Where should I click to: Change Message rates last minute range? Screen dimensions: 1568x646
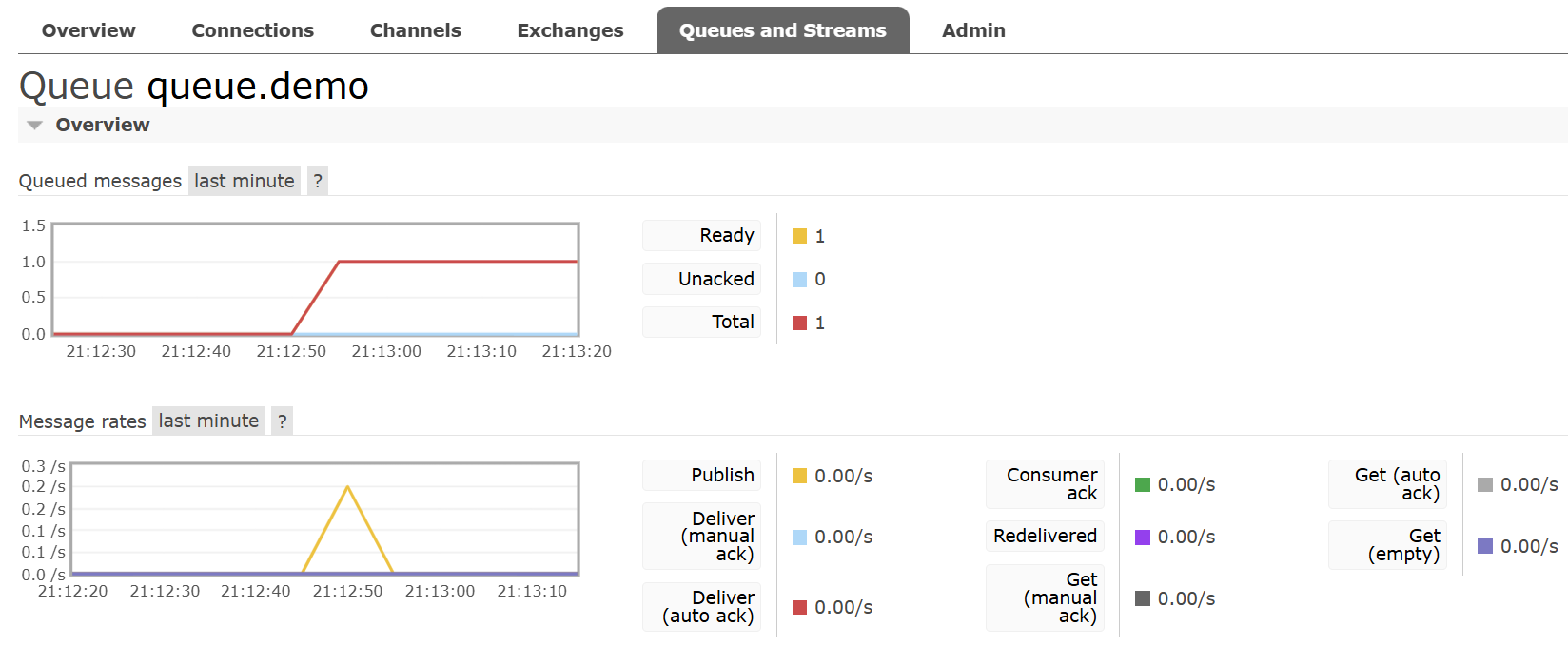(208, 421)
